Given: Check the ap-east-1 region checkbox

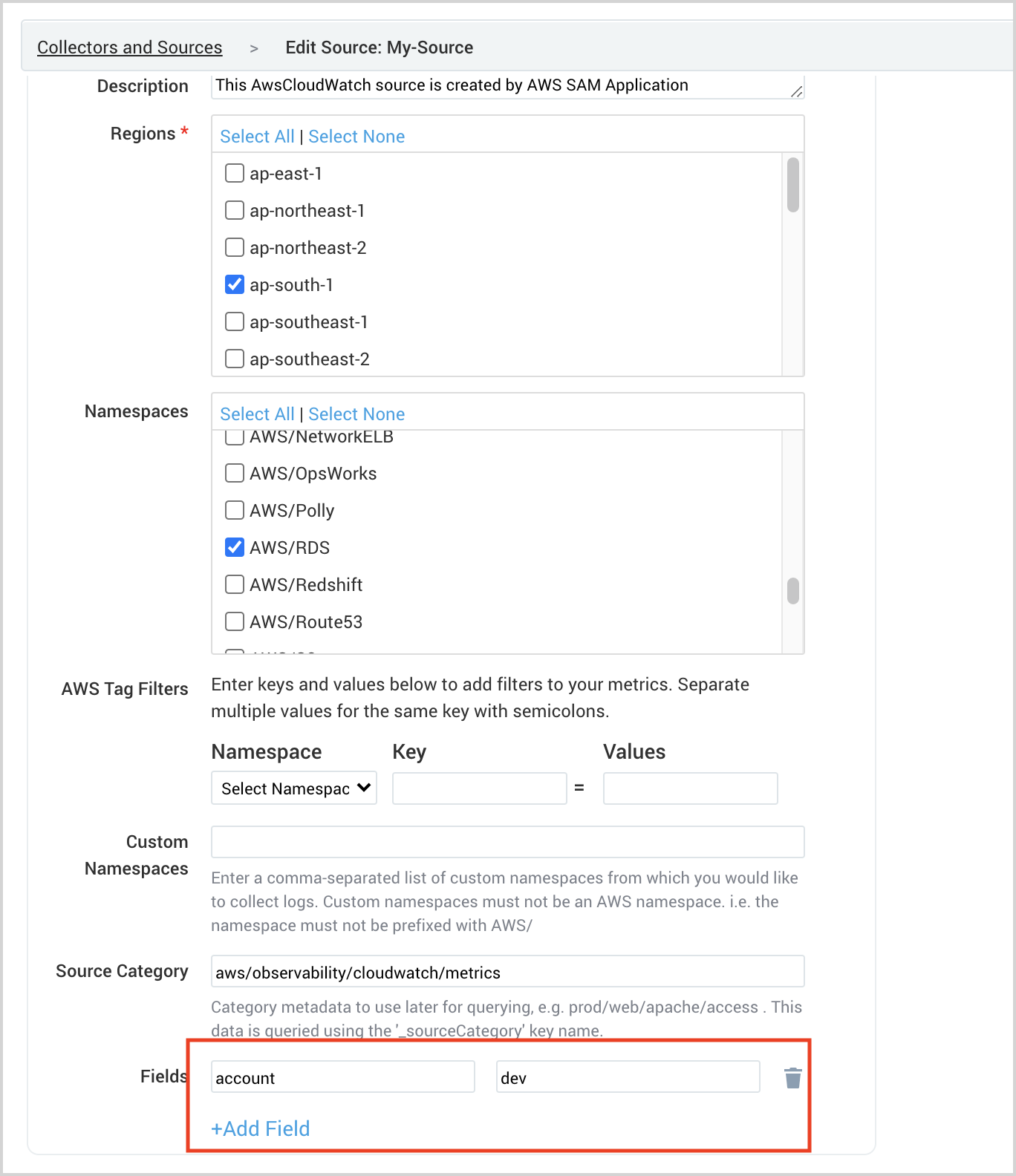Looking at the screenshot, I should (x=235, y=174).
